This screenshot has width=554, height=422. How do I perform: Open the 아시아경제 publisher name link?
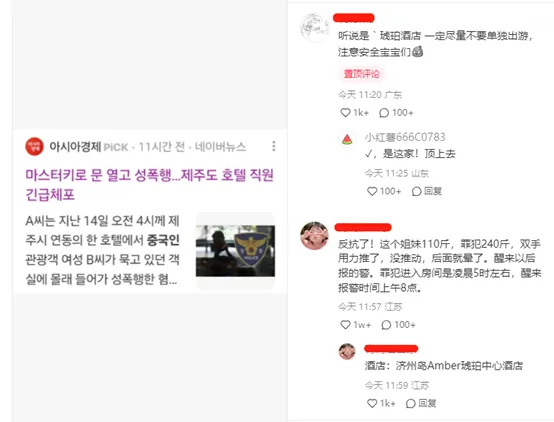[x=75, y=146]
